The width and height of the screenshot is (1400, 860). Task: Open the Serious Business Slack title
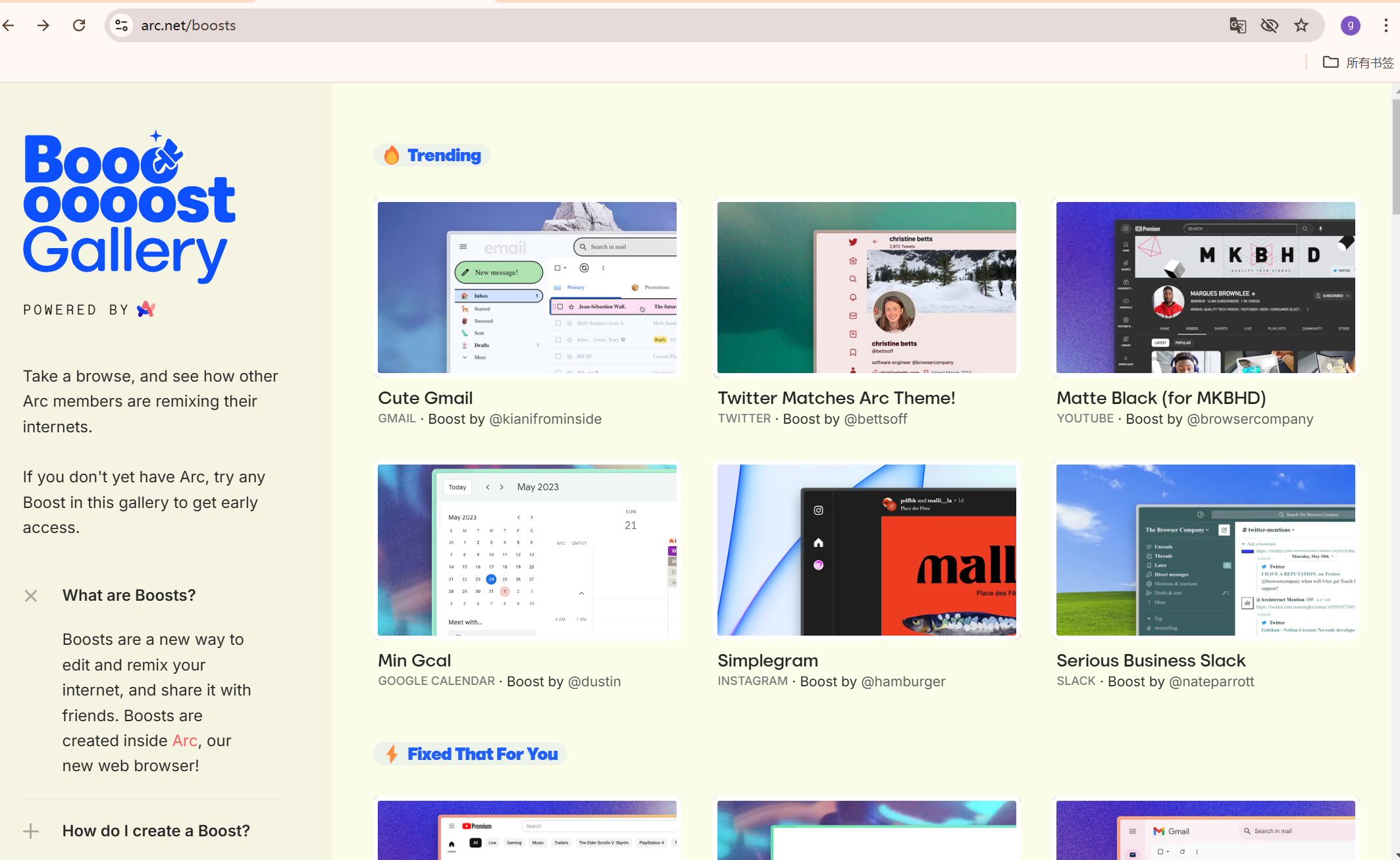[1151, 661]
